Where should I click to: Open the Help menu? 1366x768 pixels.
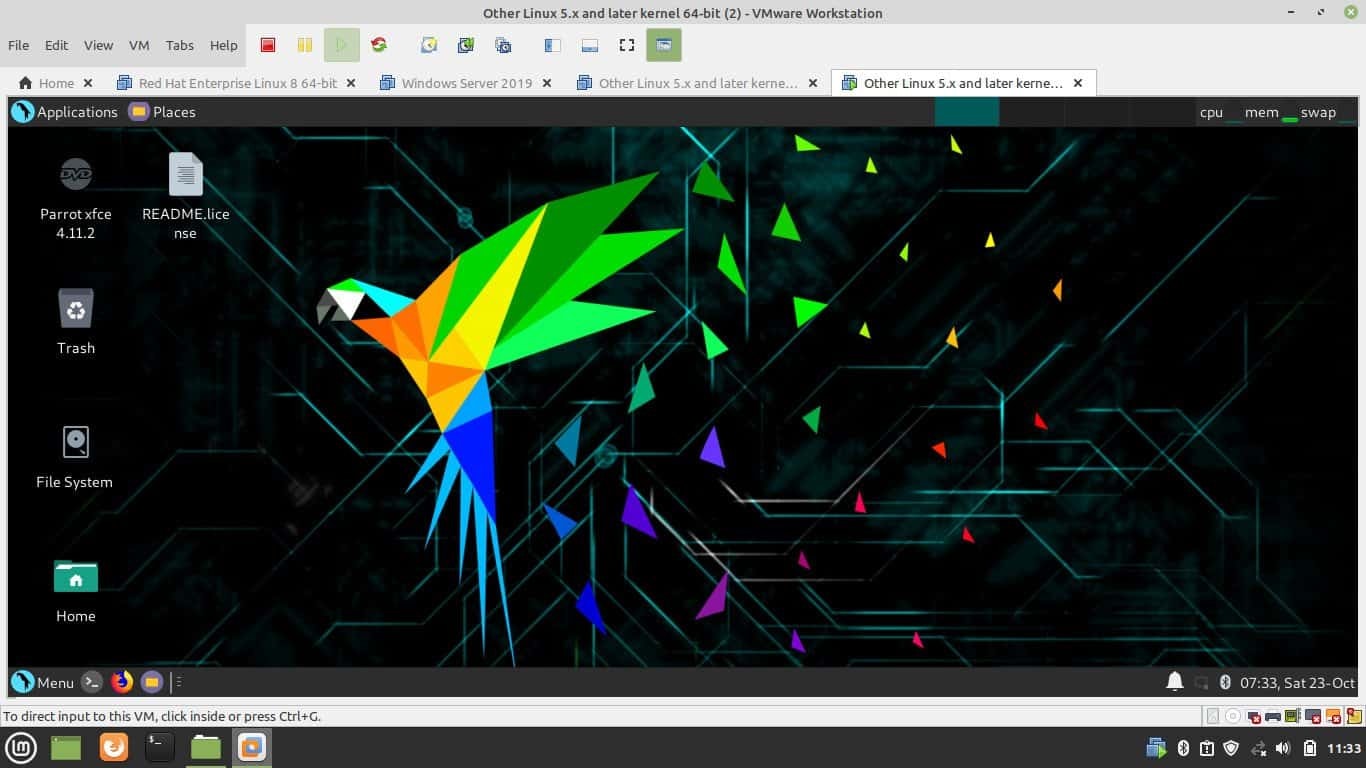coord(224,45)
